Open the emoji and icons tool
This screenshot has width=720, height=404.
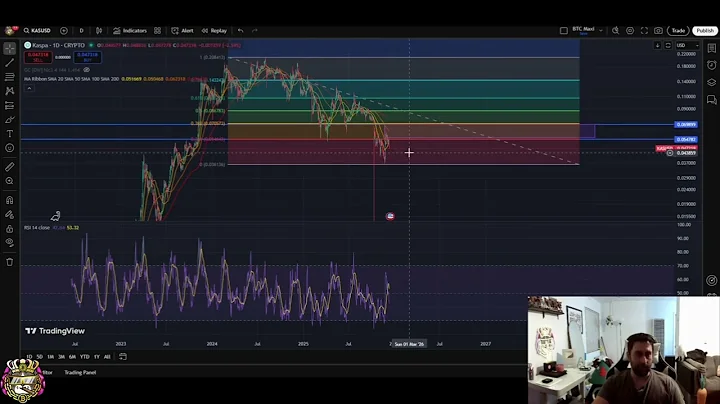pyautogui.click(x=9, y=148)
